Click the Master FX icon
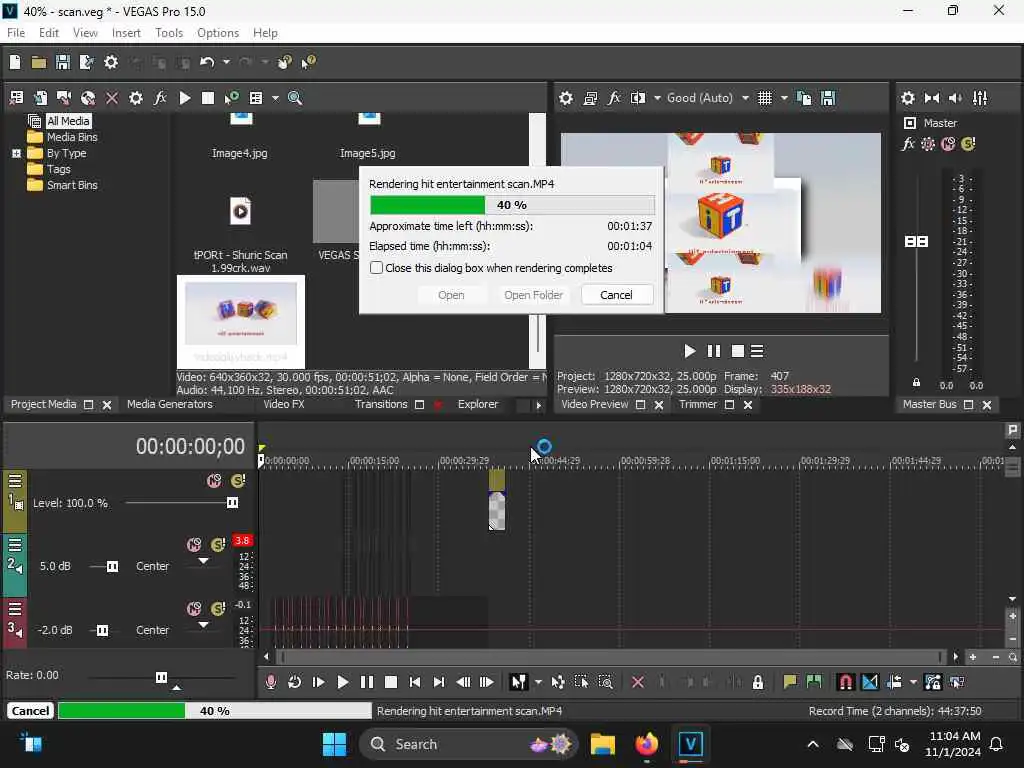This screenshot has height=768, width=1024. click(x=908, y=144)
